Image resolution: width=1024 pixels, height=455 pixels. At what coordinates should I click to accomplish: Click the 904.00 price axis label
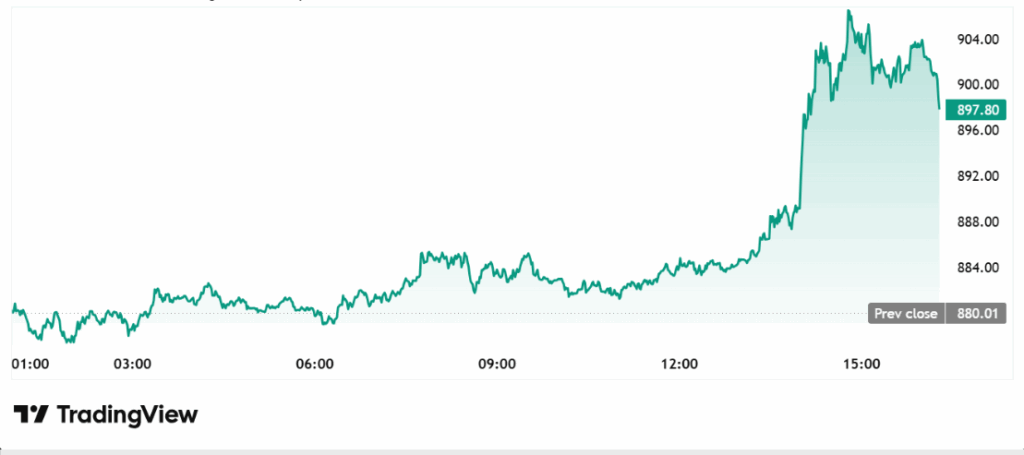[x=978, y=39]
